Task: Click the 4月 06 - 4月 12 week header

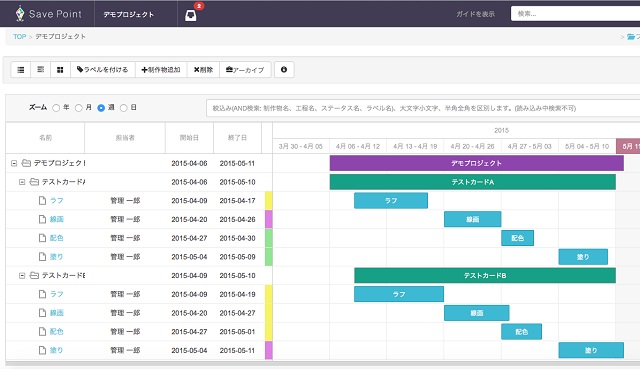Action: [358, 146]
